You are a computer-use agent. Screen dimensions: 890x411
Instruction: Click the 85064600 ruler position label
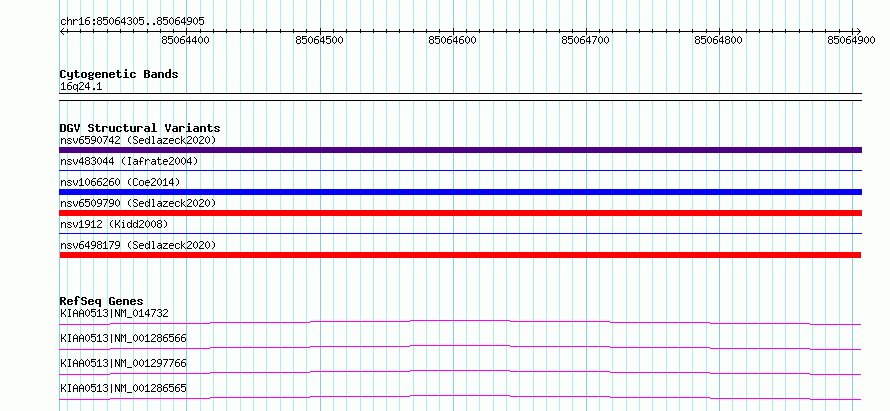click(452, 40)
